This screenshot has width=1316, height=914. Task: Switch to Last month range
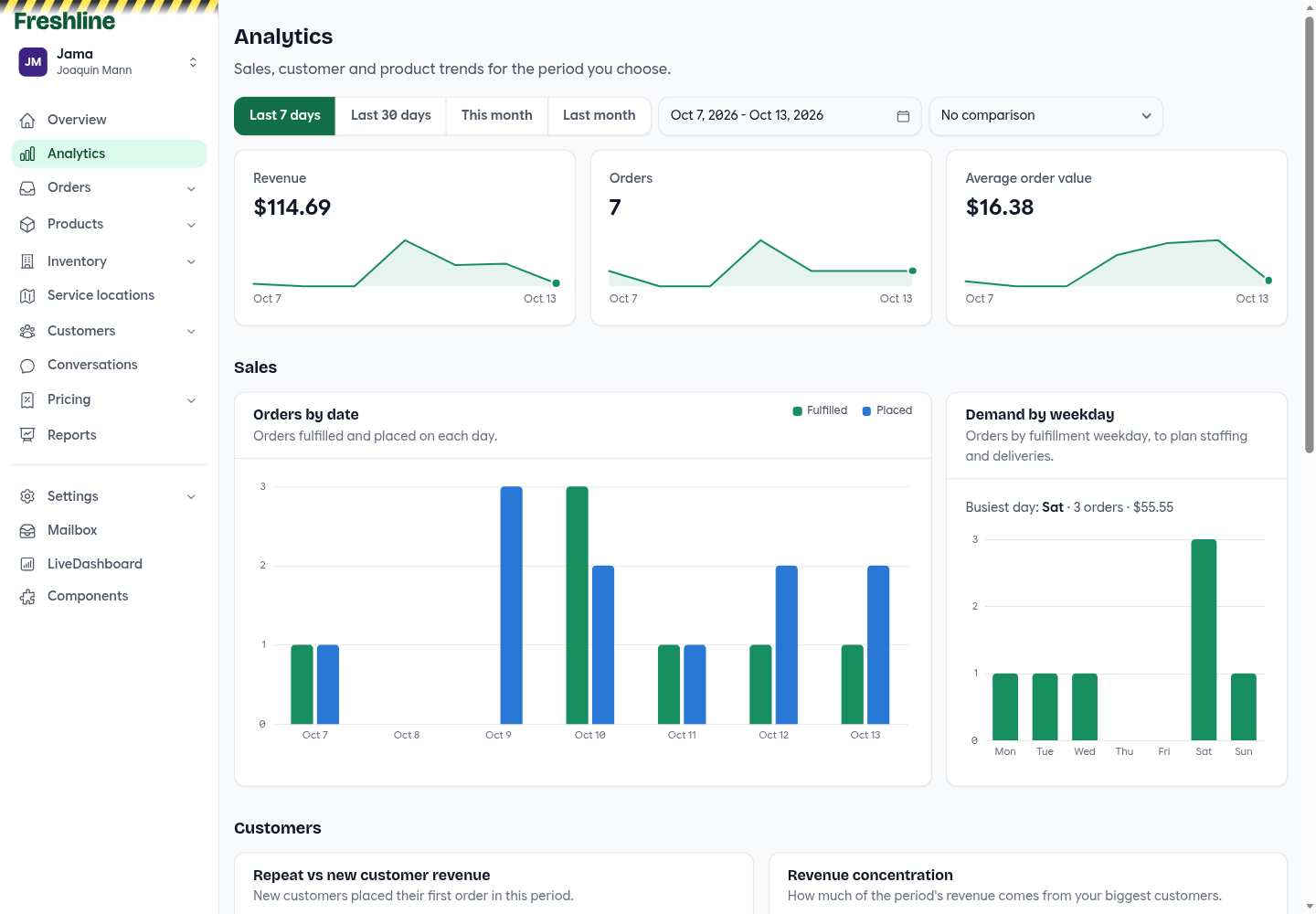pos(600,116)
